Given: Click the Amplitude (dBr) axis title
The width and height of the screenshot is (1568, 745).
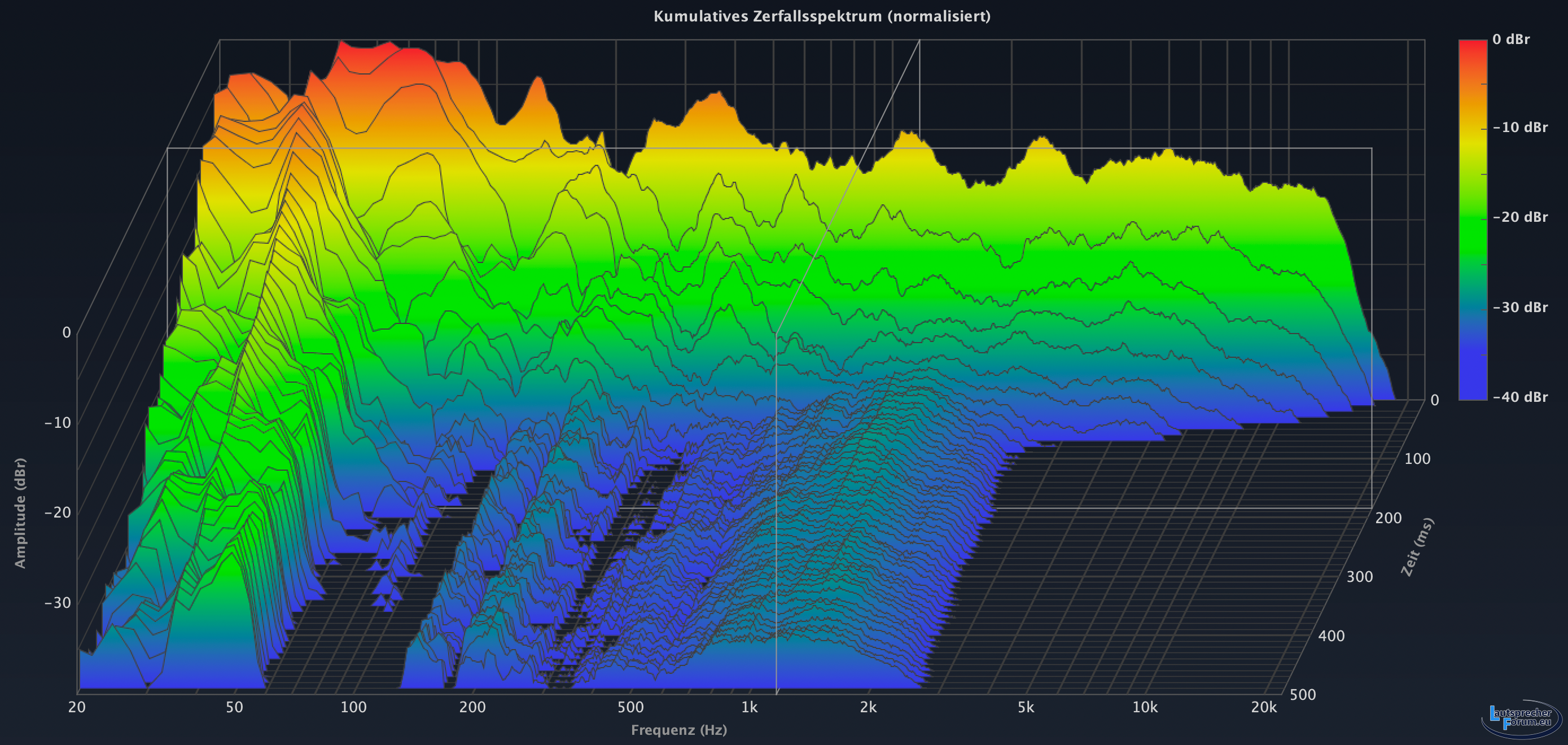Looking at the screenshot, I should pos(21,513).
